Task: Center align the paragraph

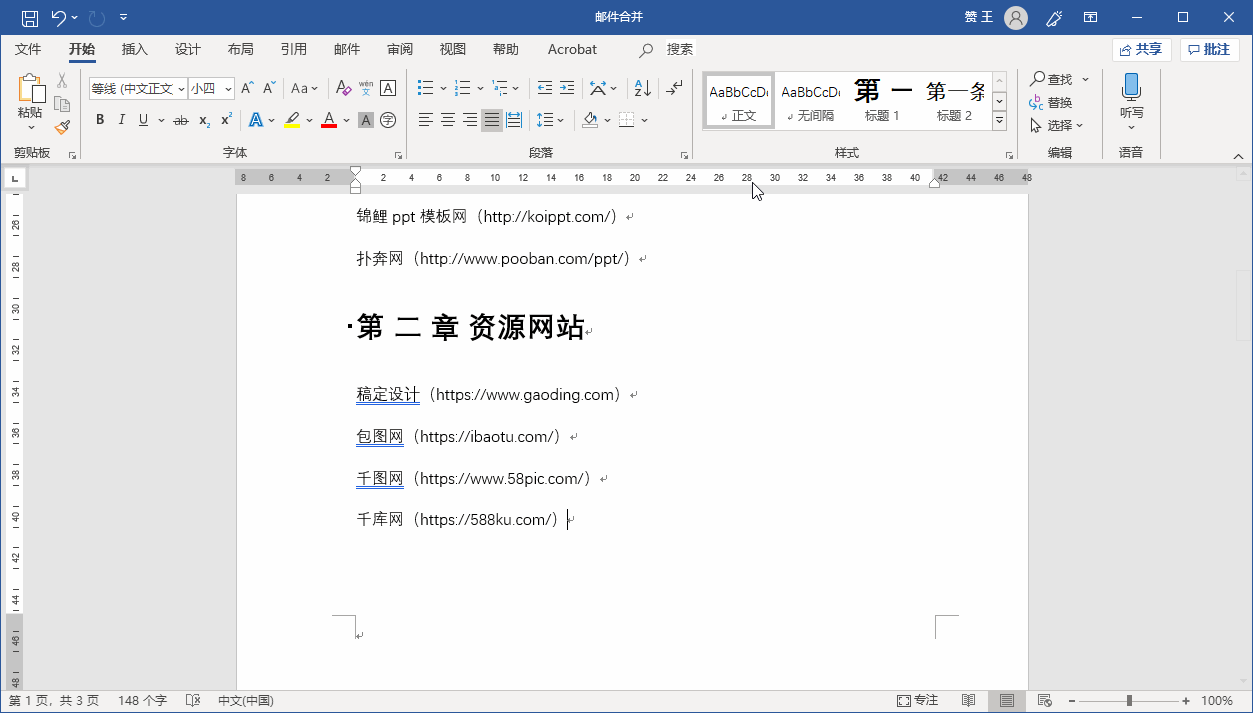Action: (x=448, y=120)
